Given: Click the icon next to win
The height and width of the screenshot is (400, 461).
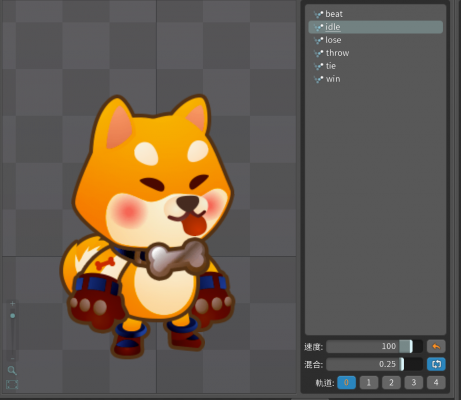Looking at the screenshot, I should [319, 79].
